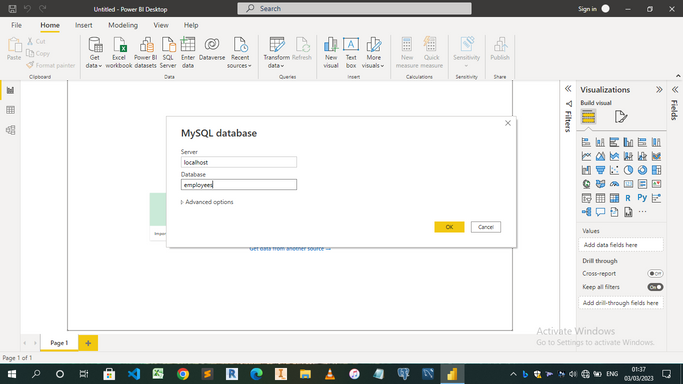The height and width of the screenshot is (384, 683).
Task: Switch to the View tab
Action: coord(161,25)
